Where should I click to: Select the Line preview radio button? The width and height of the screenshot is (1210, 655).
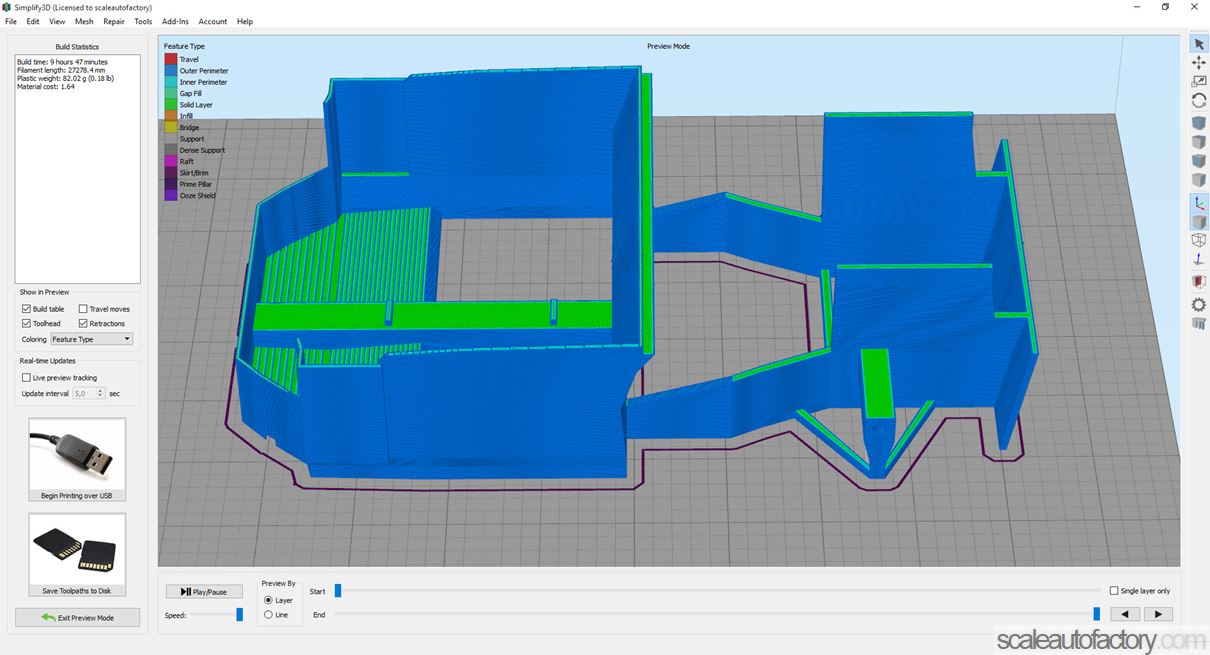coord(268,615)
